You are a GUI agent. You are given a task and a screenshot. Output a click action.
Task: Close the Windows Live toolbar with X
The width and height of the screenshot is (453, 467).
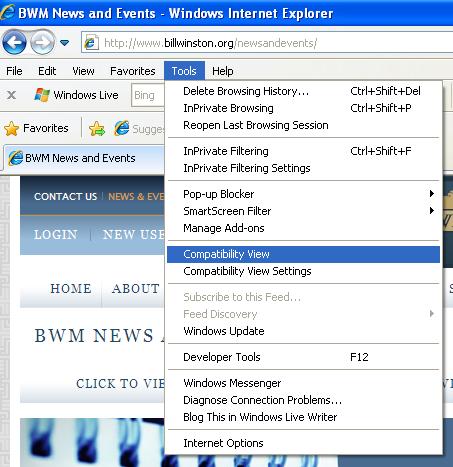pos(12,95)
